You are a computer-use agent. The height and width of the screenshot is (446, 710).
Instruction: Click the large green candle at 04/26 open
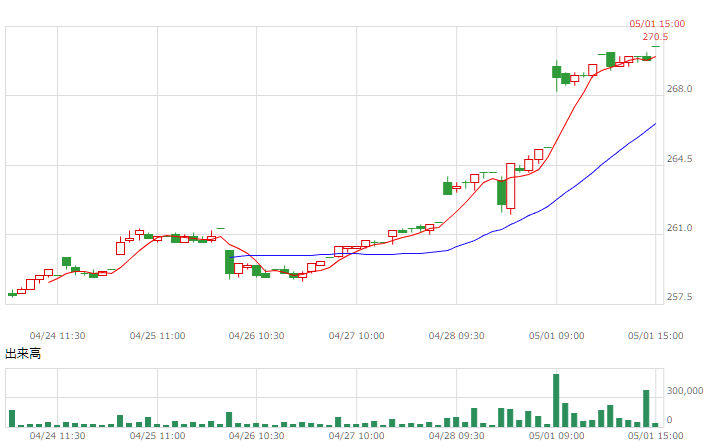(x=230, y=262)
